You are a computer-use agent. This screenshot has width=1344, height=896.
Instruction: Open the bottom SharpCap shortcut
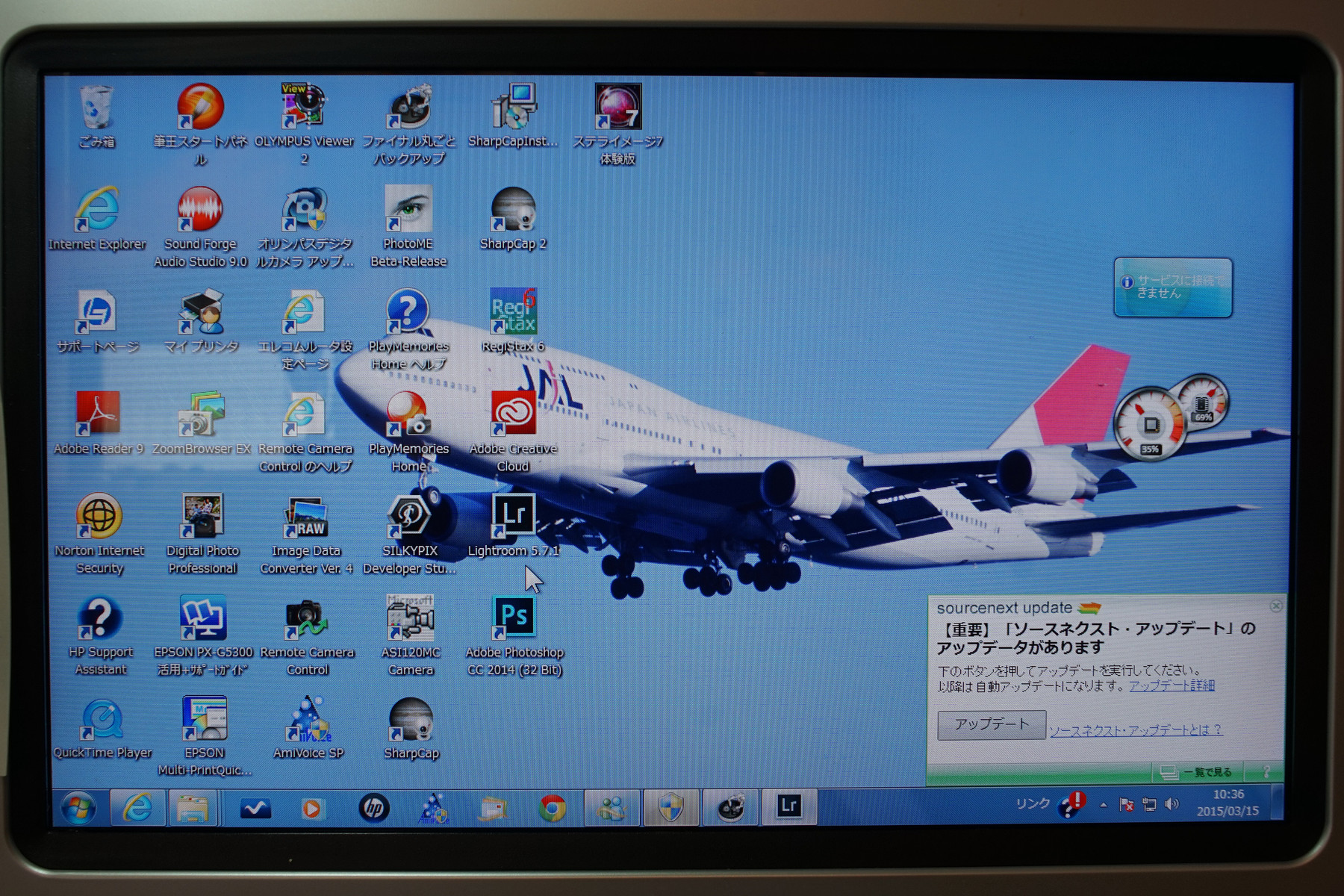[x=411, y=729]
